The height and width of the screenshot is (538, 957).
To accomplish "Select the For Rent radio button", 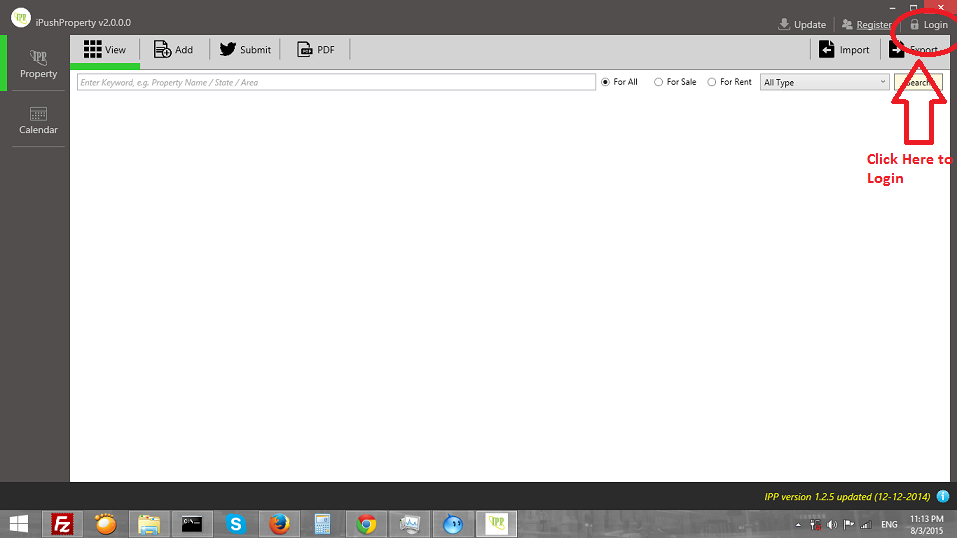I will [712, 82].
